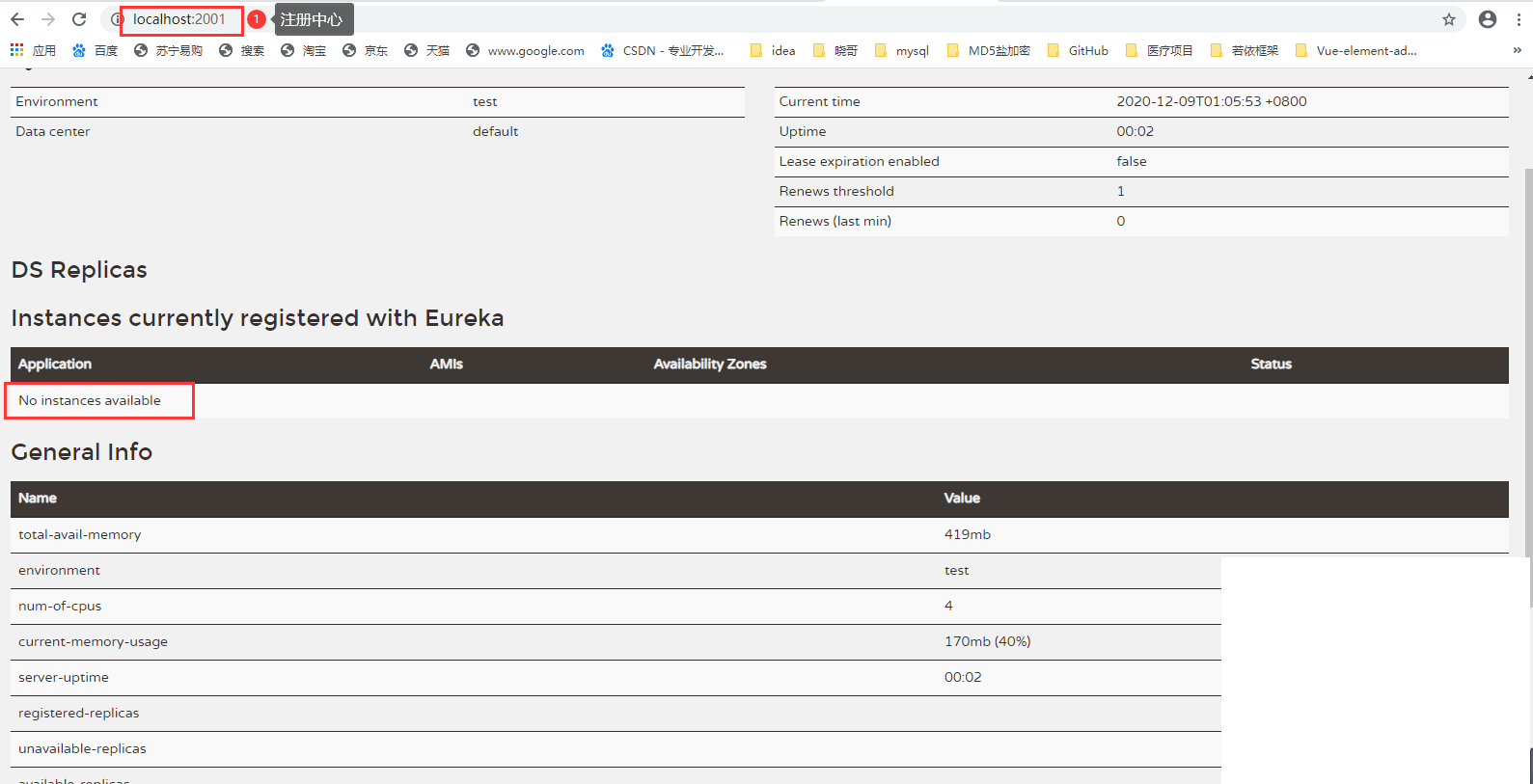Click the 'unavailable-replicas' row
1533x784 pixels.
[x=616, y=748]
